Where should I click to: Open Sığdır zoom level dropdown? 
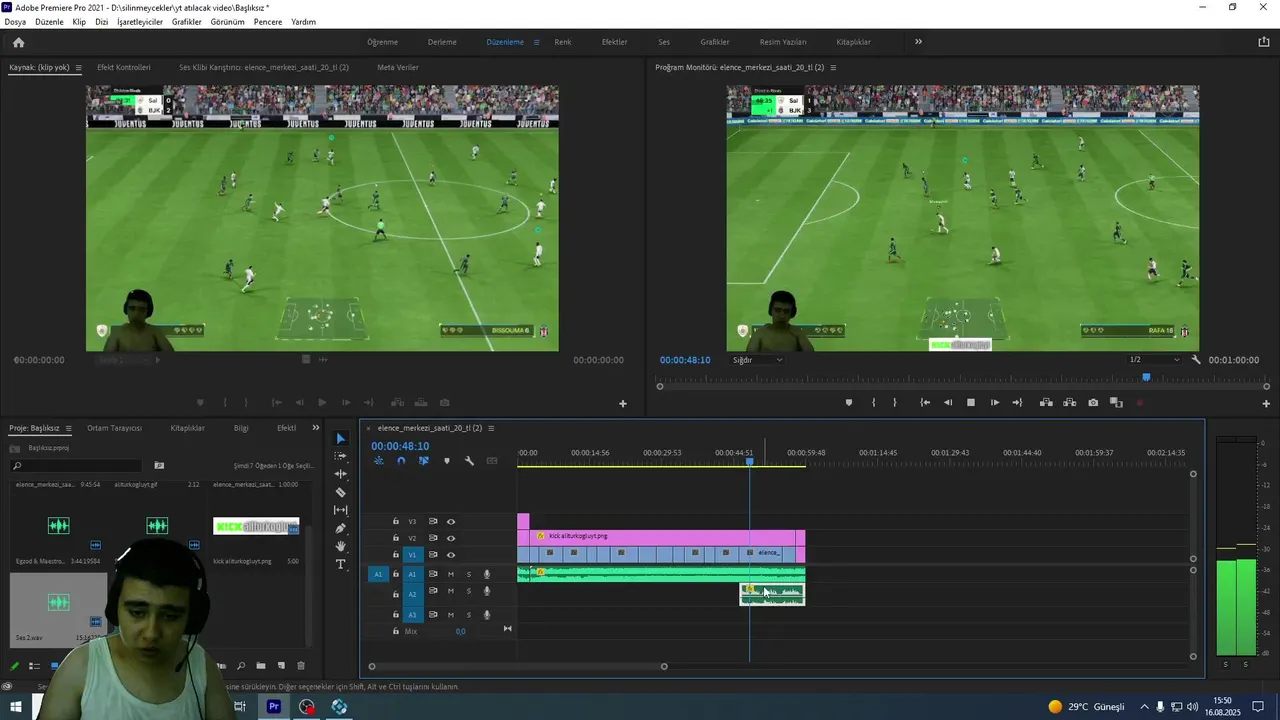[x=758, y=360]
